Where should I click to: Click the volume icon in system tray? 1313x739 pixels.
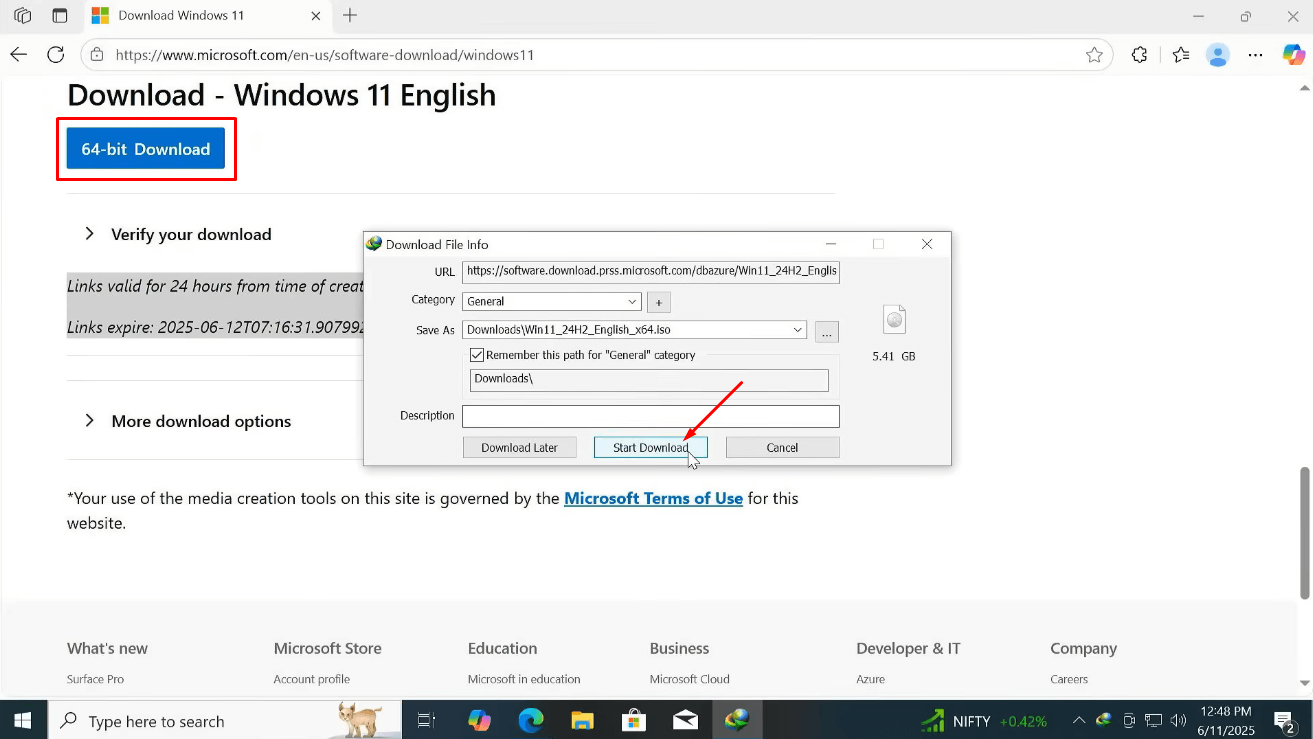1177,720
